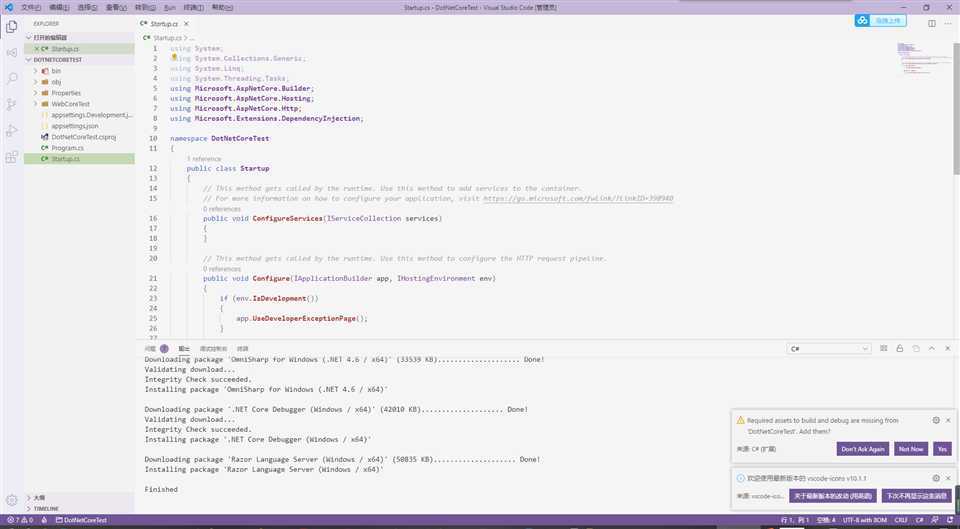Dismiss the missing assets notification

pos(948,421)
